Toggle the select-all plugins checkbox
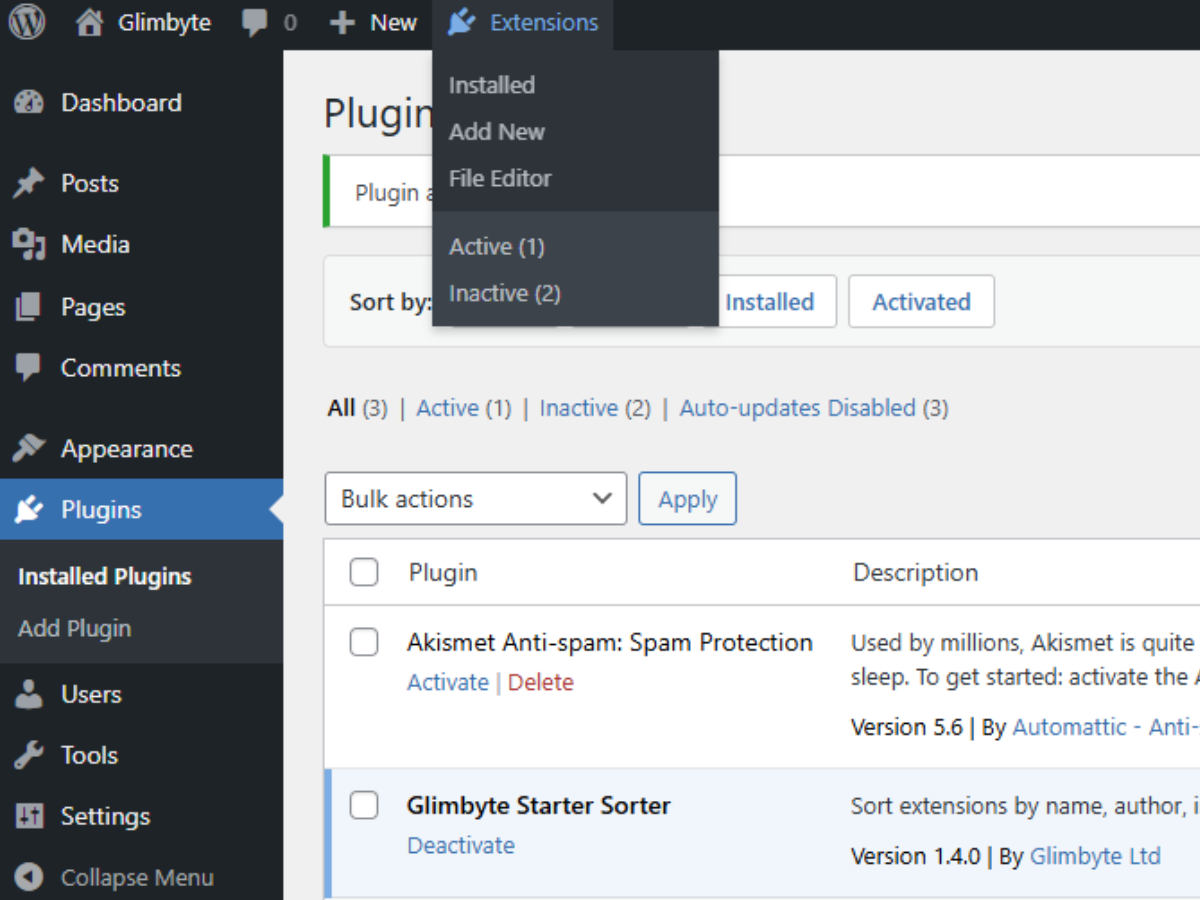The image size is (1200, 900). [364, 572]
